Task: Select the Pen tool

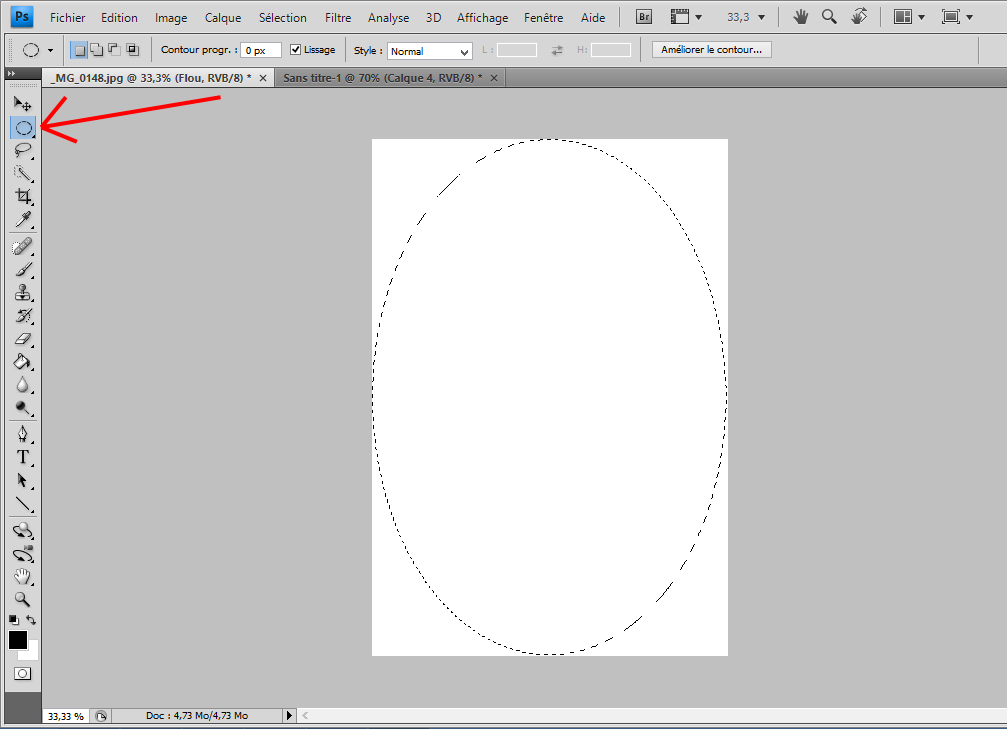Action: [23, 433]
